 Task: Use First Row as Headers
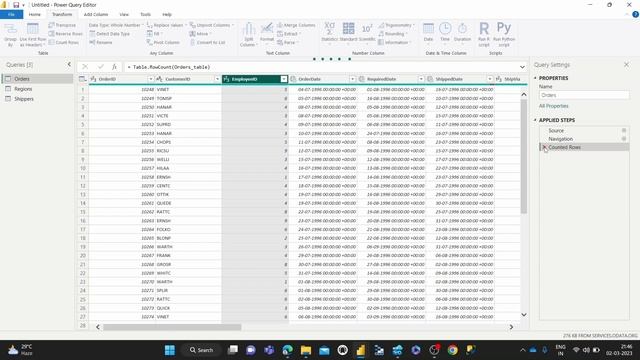coord(33,34)
